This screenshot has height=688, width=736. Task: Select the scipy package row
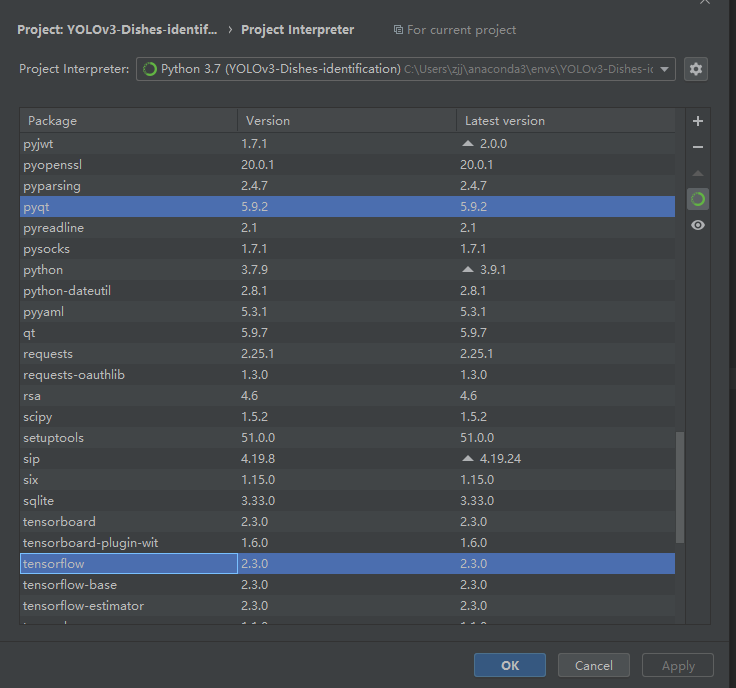(347, 417)
